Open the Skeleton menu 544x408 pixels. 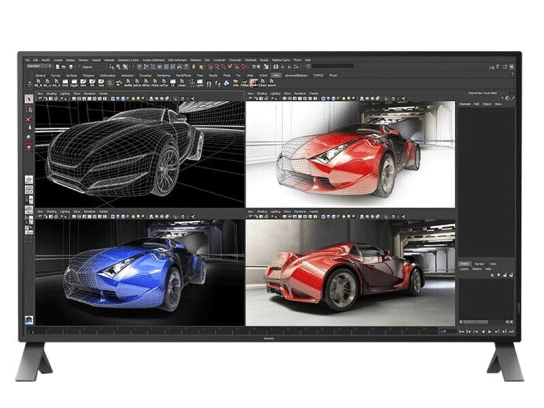coord(196,60)
